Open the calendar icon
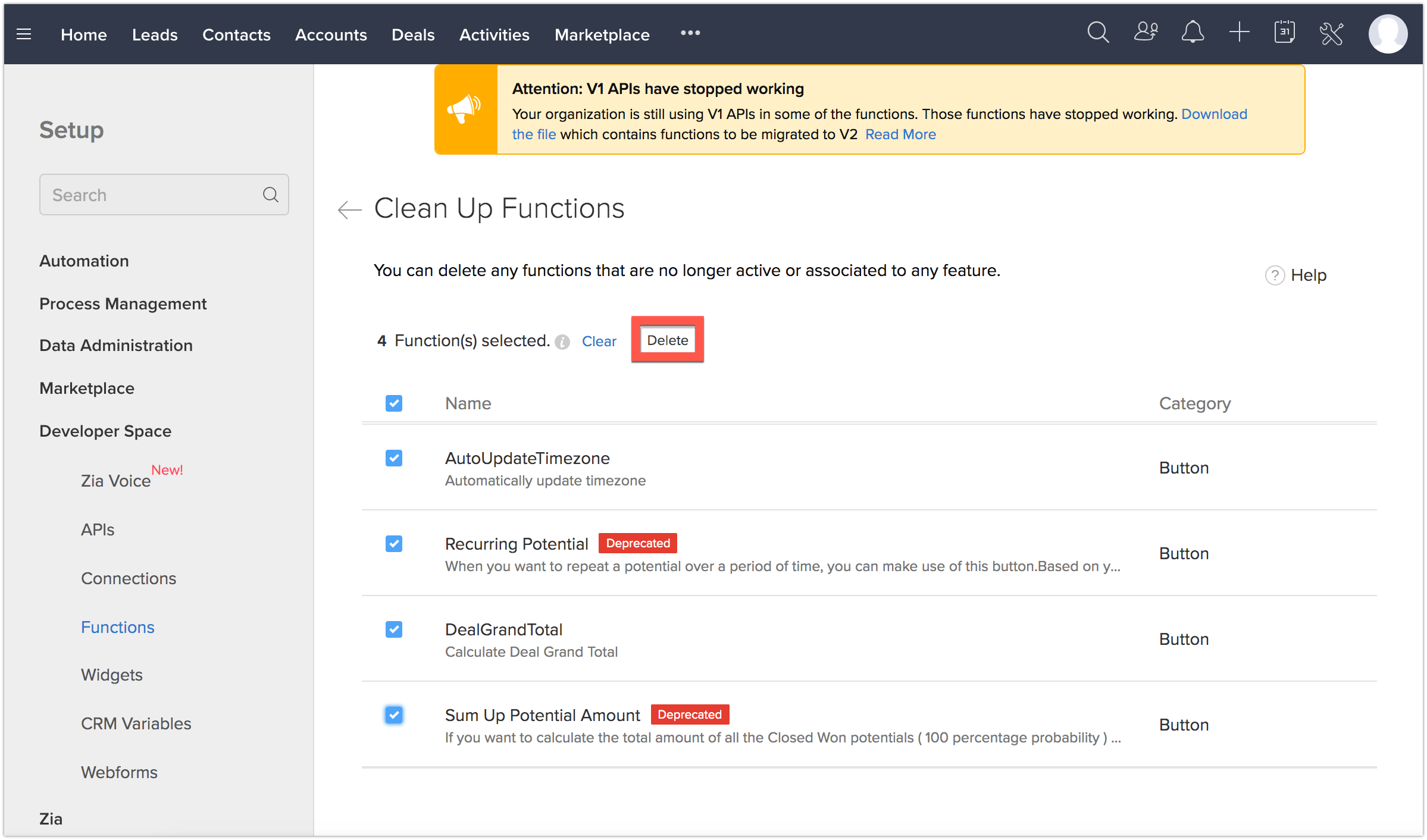1427x840 pixels. [x=1285, y=32]
